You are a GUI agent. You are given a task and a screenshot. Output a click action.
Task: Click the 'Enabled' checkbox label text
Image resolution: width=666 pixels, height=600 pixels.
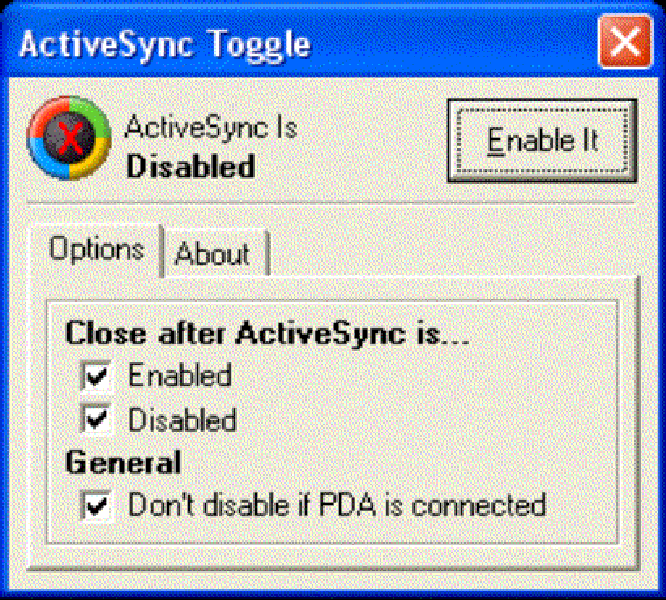coord(180,375)
